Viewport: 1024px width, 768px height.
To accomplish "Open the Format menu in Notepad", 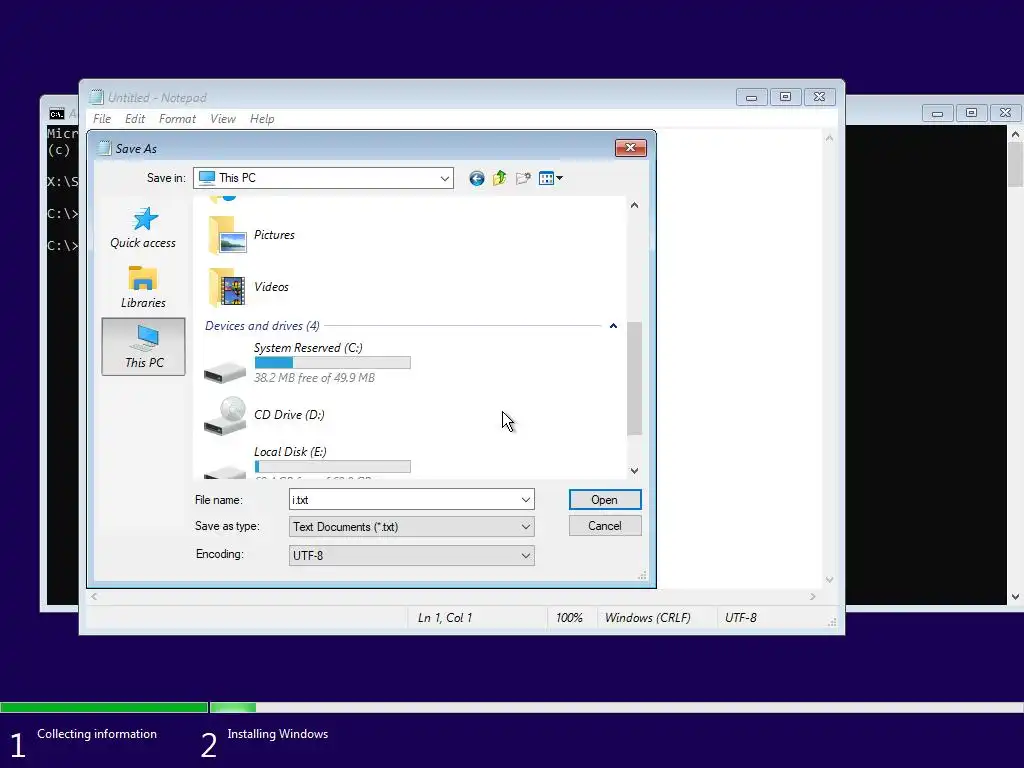I will tap(177, 119).
